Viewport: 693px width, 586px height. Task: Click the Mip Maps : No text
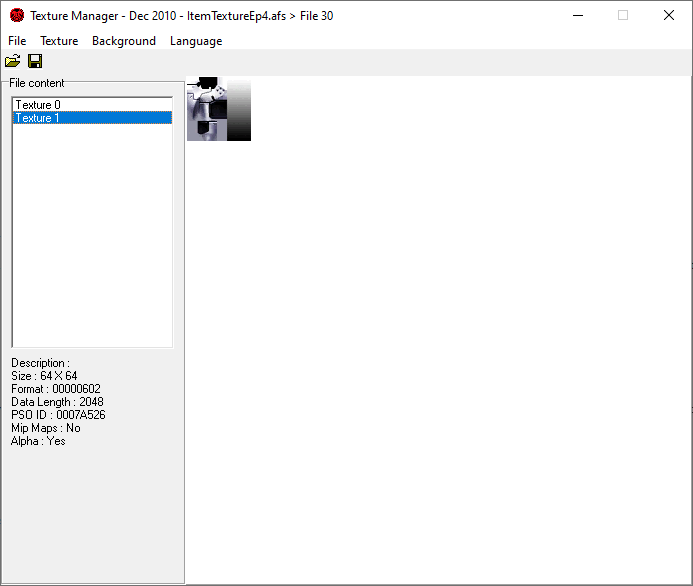click(x=46, y=428)
